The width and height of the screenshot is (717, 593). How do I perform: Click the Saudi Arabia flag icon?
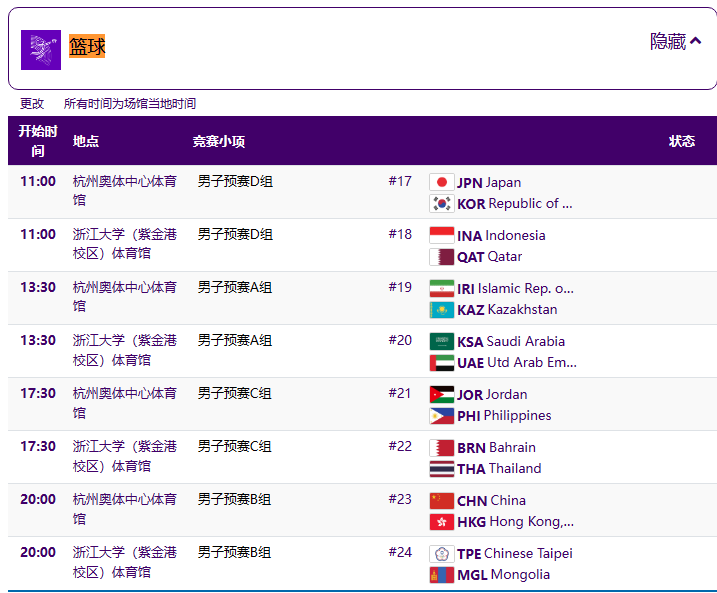tap(441, 341)
